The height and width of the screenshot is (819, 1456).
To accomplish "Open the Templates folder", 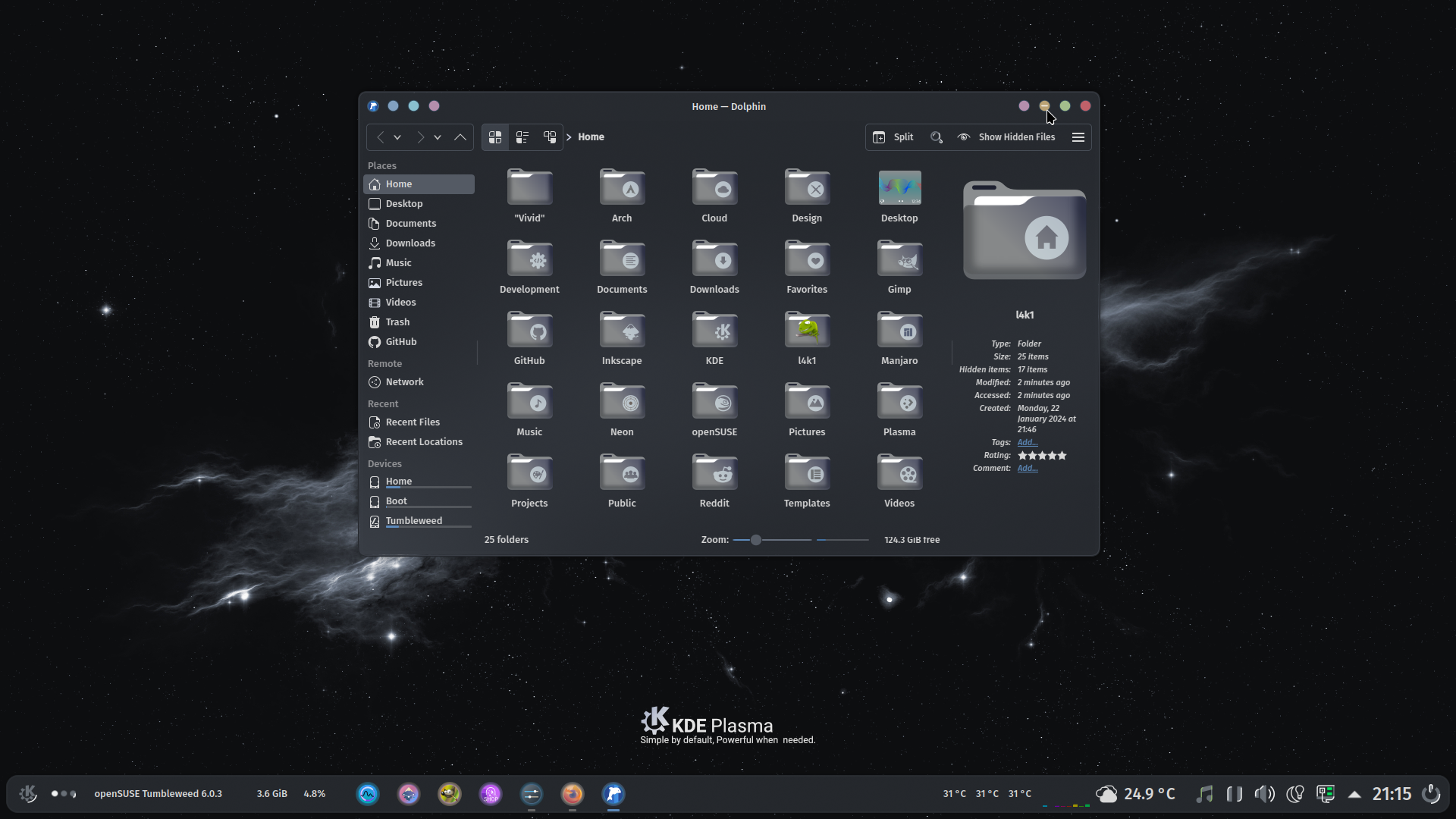I will [807, 481].
